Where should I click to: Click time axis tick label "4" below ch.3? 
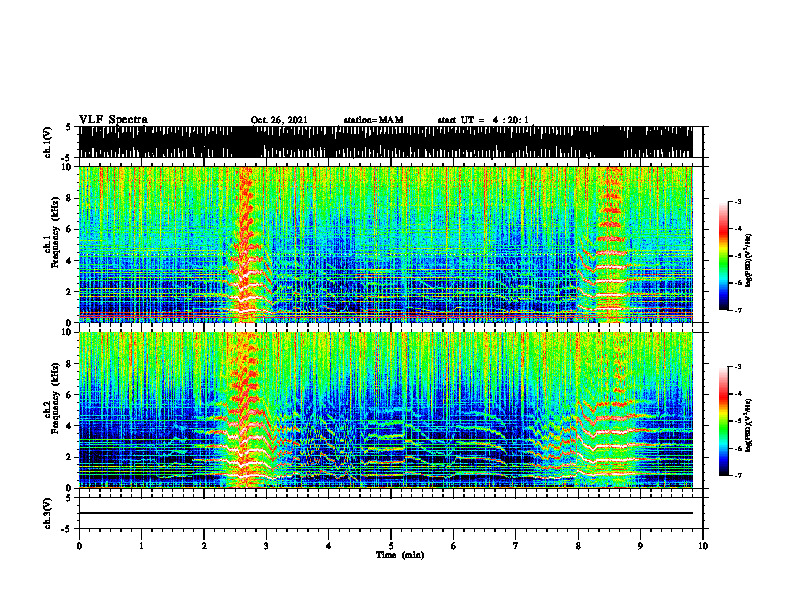point(328,546)
